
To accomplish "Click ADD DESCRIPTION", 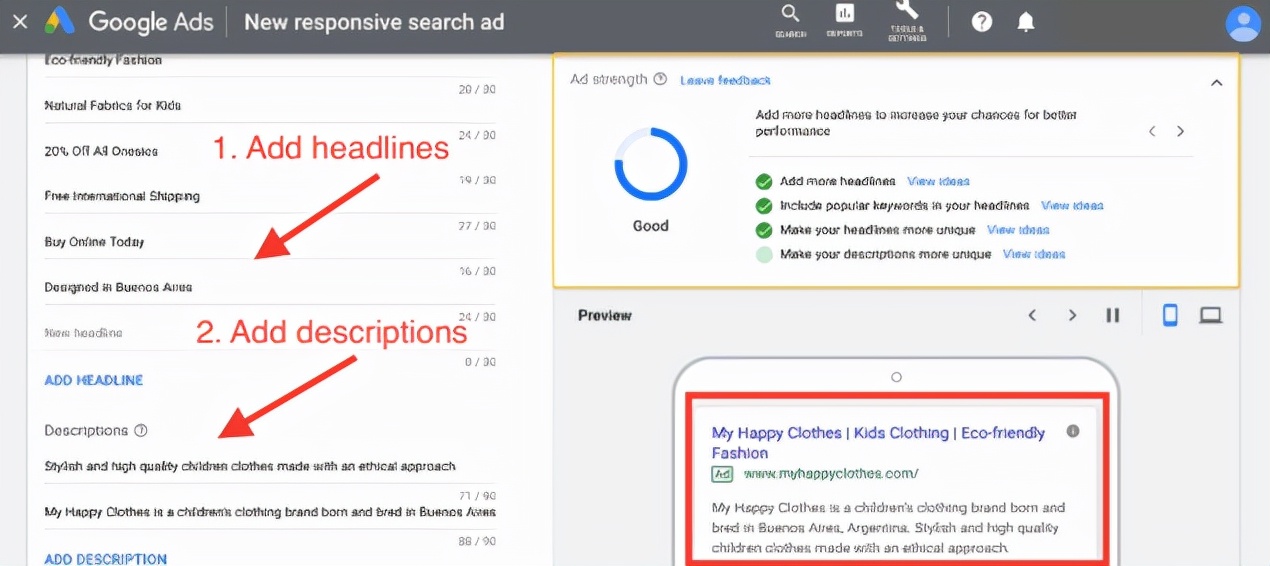I will coord(106,559).
